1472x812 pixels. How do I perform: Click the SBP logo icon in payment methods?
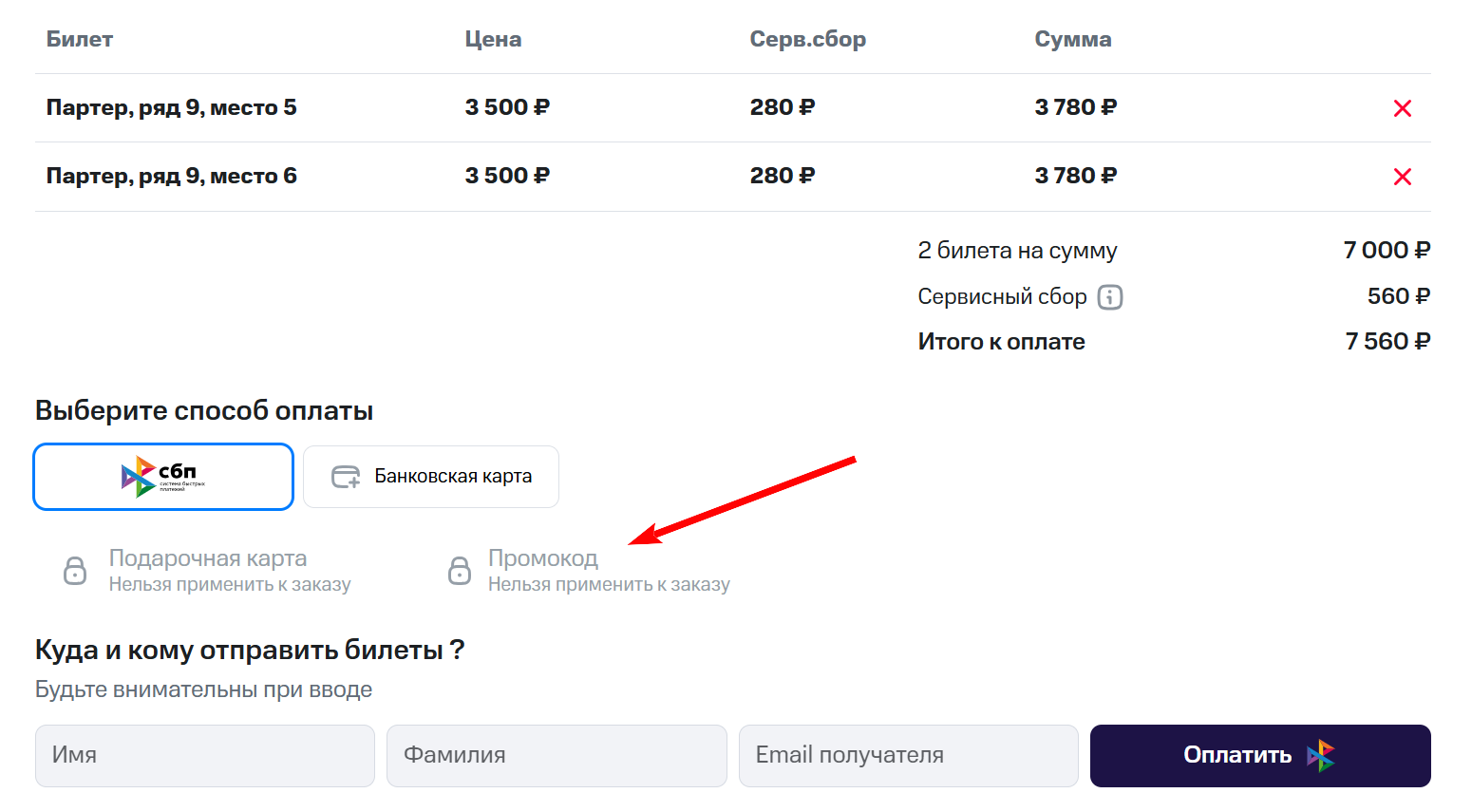(139, 477)
